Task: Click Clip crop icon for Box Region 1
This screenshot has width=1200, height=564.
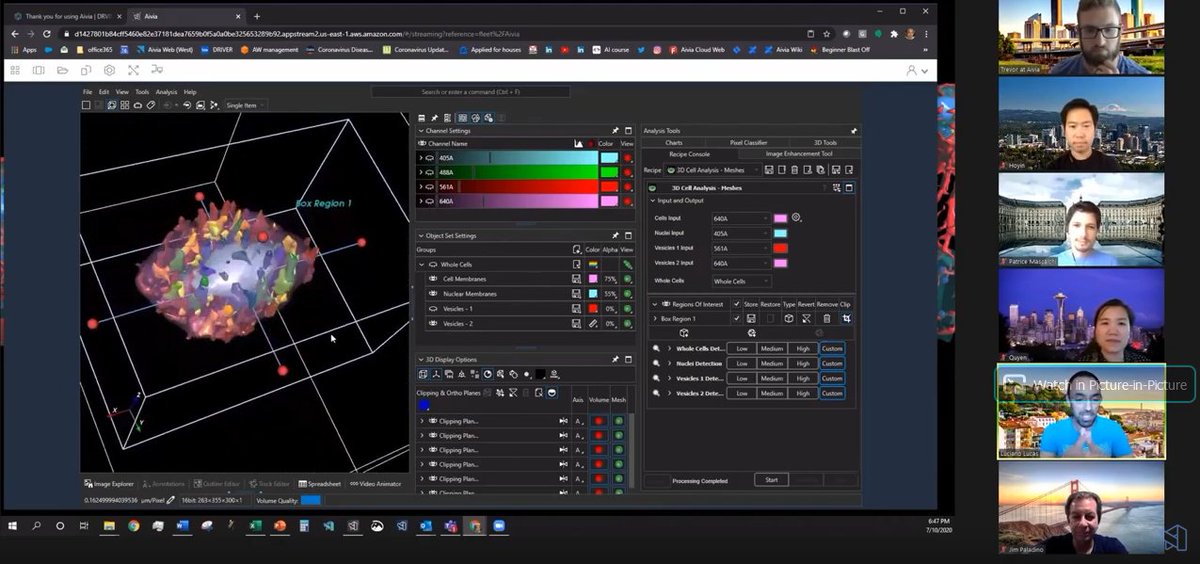Action: coord(846,318)
